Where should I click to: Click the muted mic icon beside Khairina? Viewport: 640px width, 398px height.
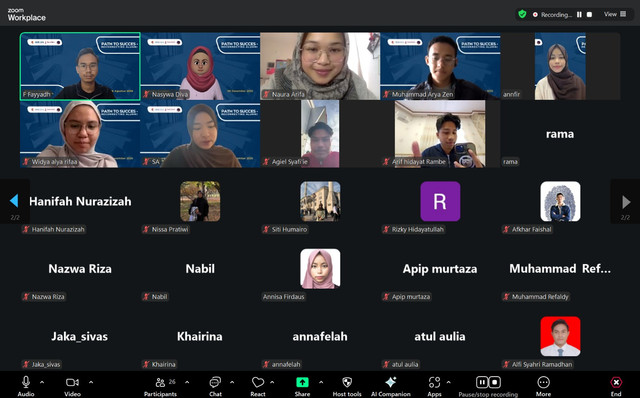pos(146,365)
